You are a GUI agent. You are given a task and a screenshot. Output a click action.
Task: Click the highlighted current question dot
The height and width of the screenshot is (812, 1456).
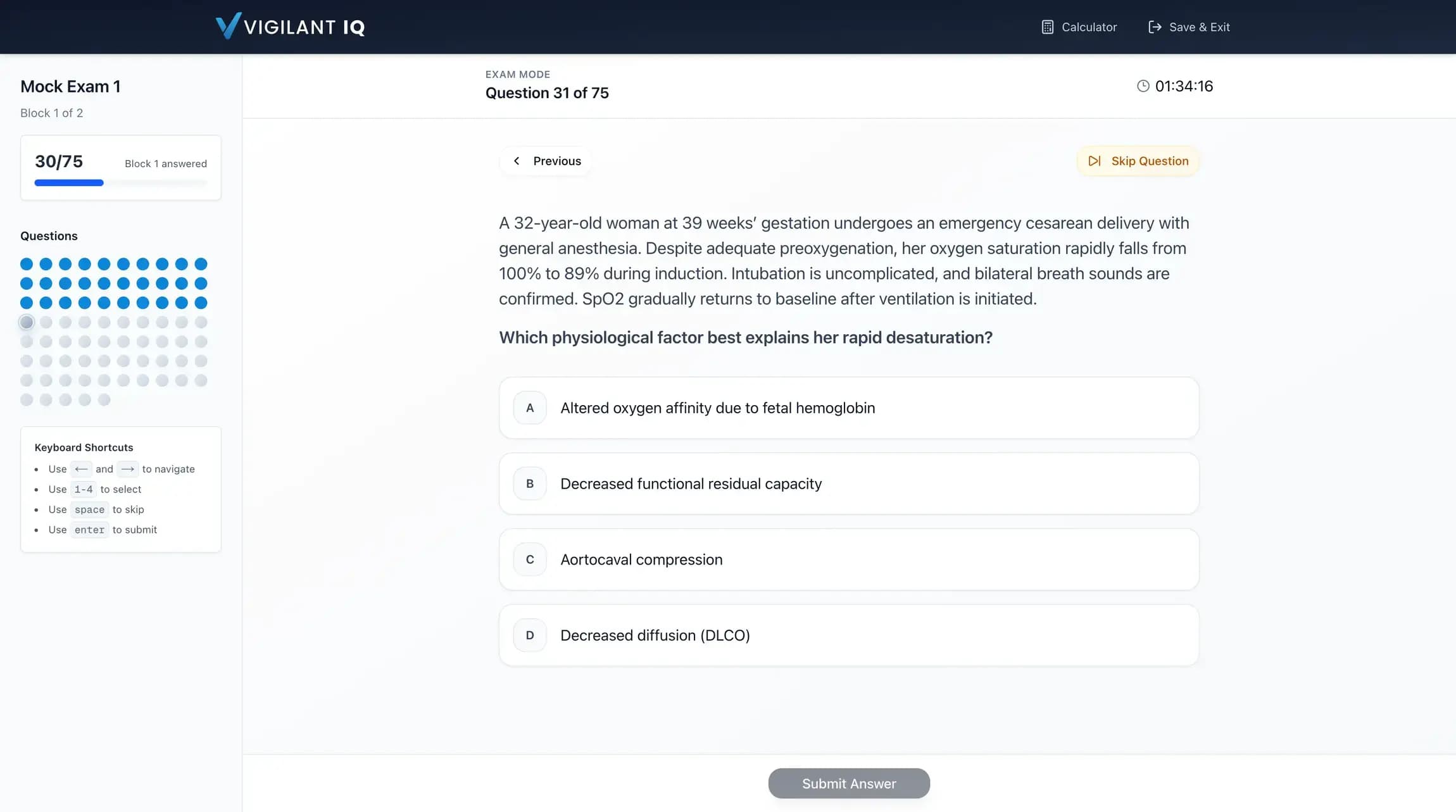pos(27,322)
